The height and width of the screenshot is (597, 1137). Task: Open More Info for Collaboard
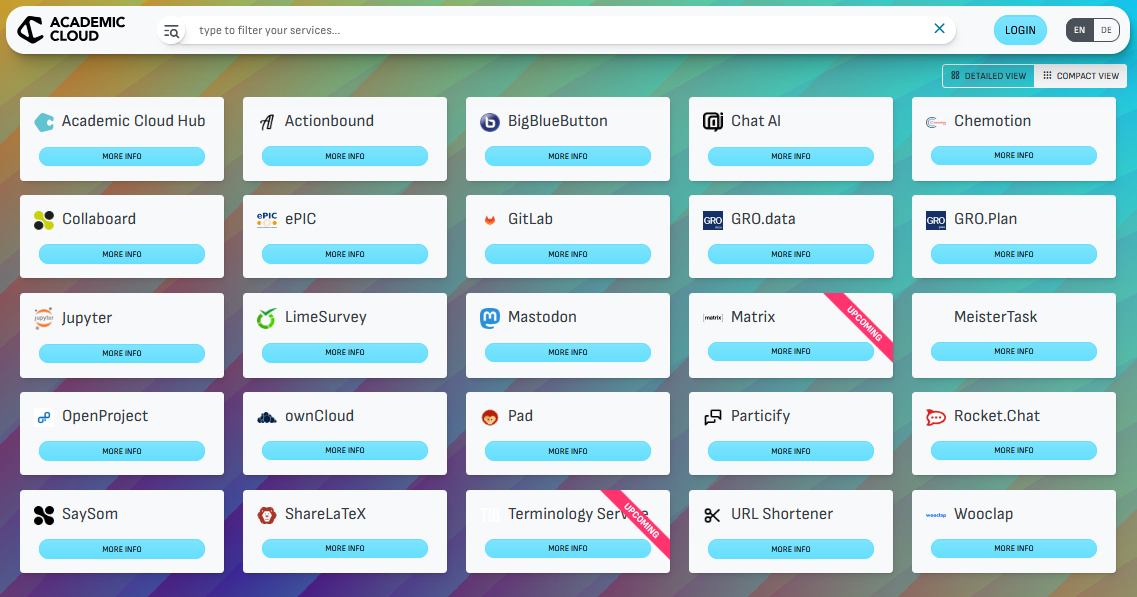click(x=122, y=254)
